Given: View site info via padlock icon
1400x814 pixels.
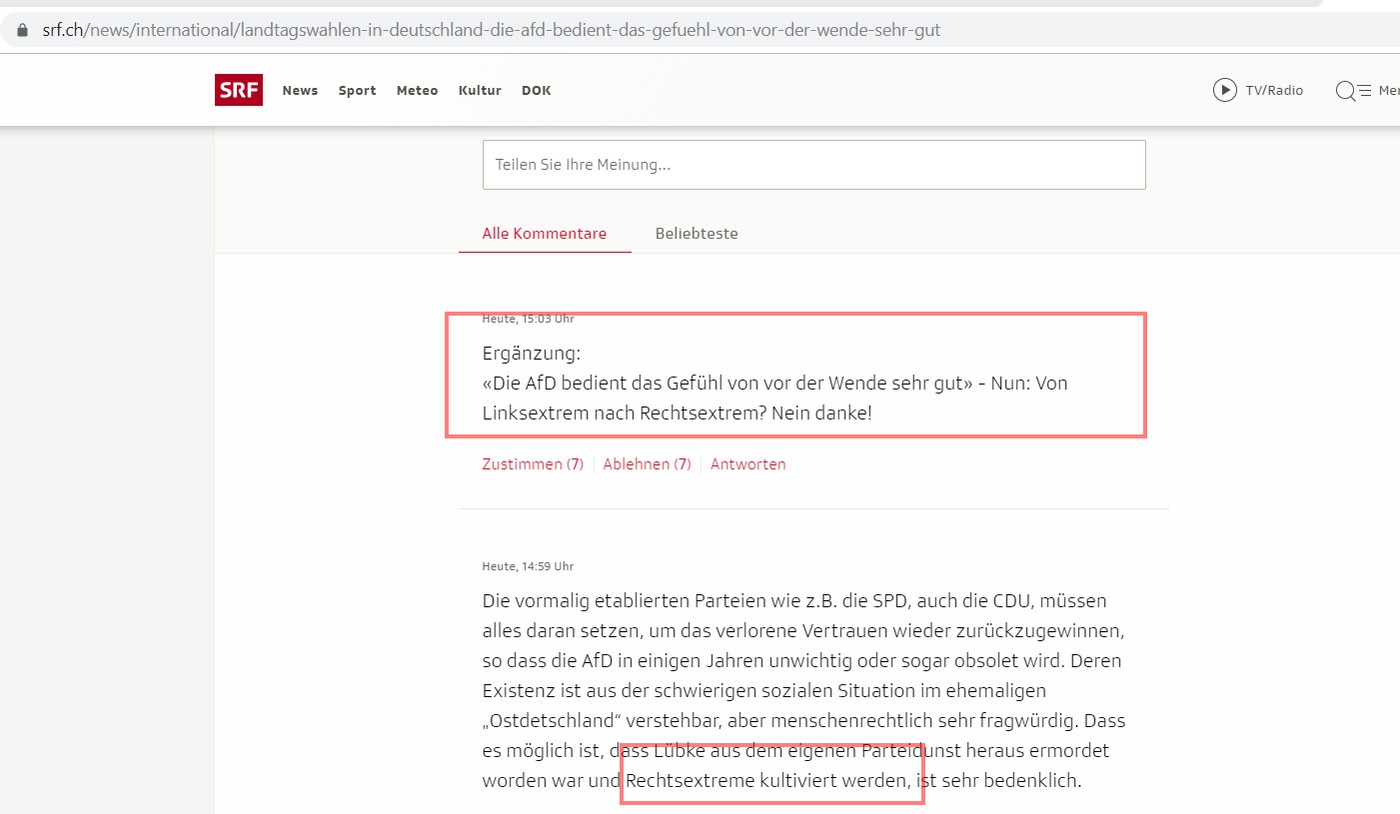Looking at the screenshot, I should pyautogui.click(x=23, y=30).
